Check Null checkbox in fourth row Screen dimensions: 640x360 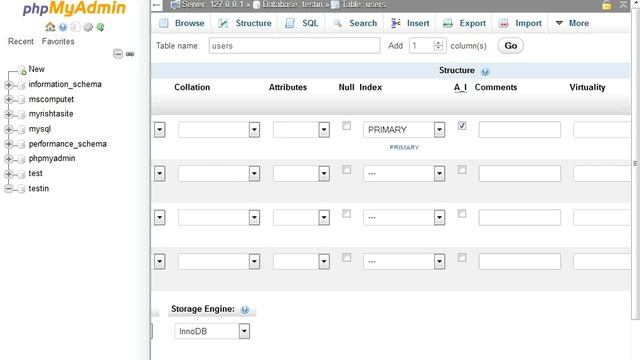346,258
